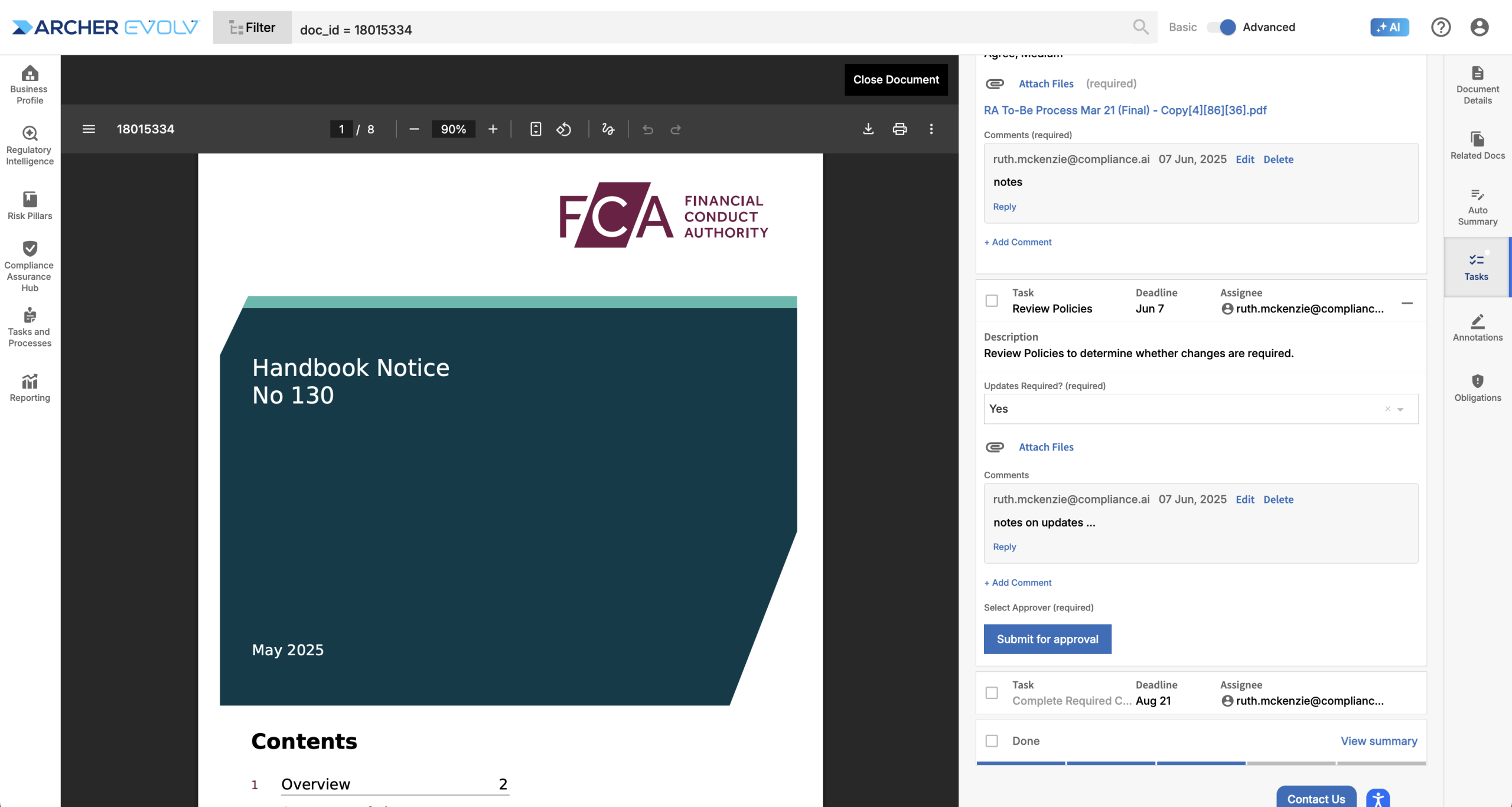This screenshot has height=807, width=1512.
Task: Rotate the PDF counterclockwise
Action: pos(563,129)
